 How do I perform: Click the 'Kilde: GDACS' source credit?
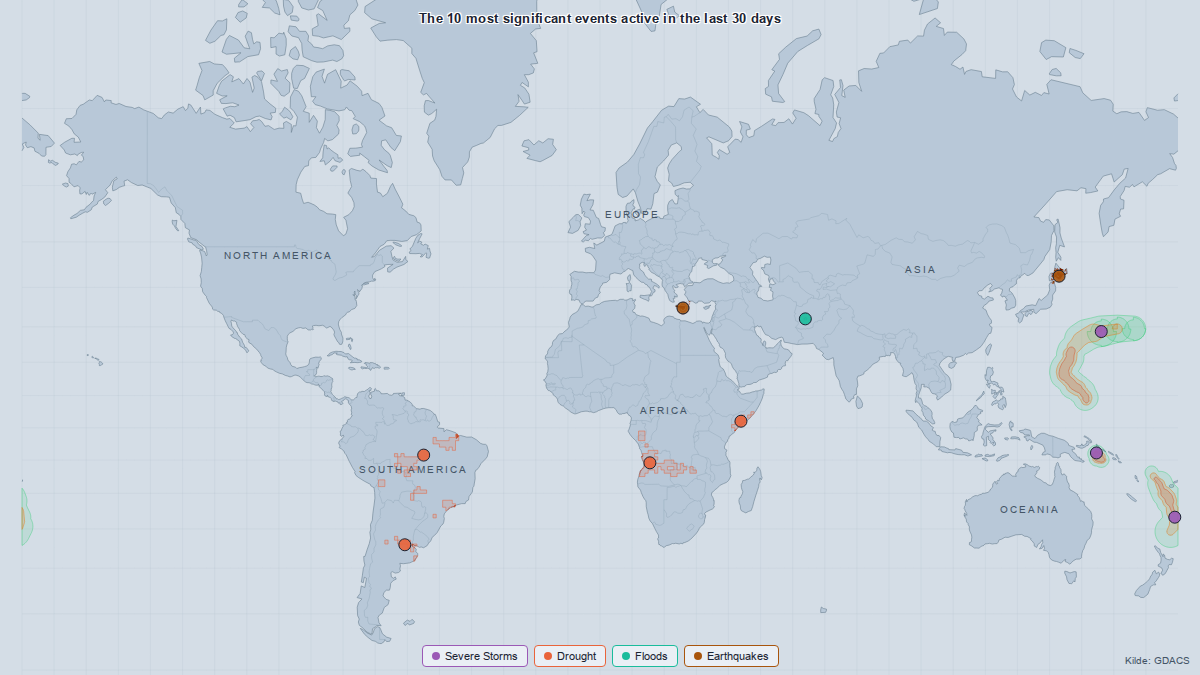(x=1157, y=661)
